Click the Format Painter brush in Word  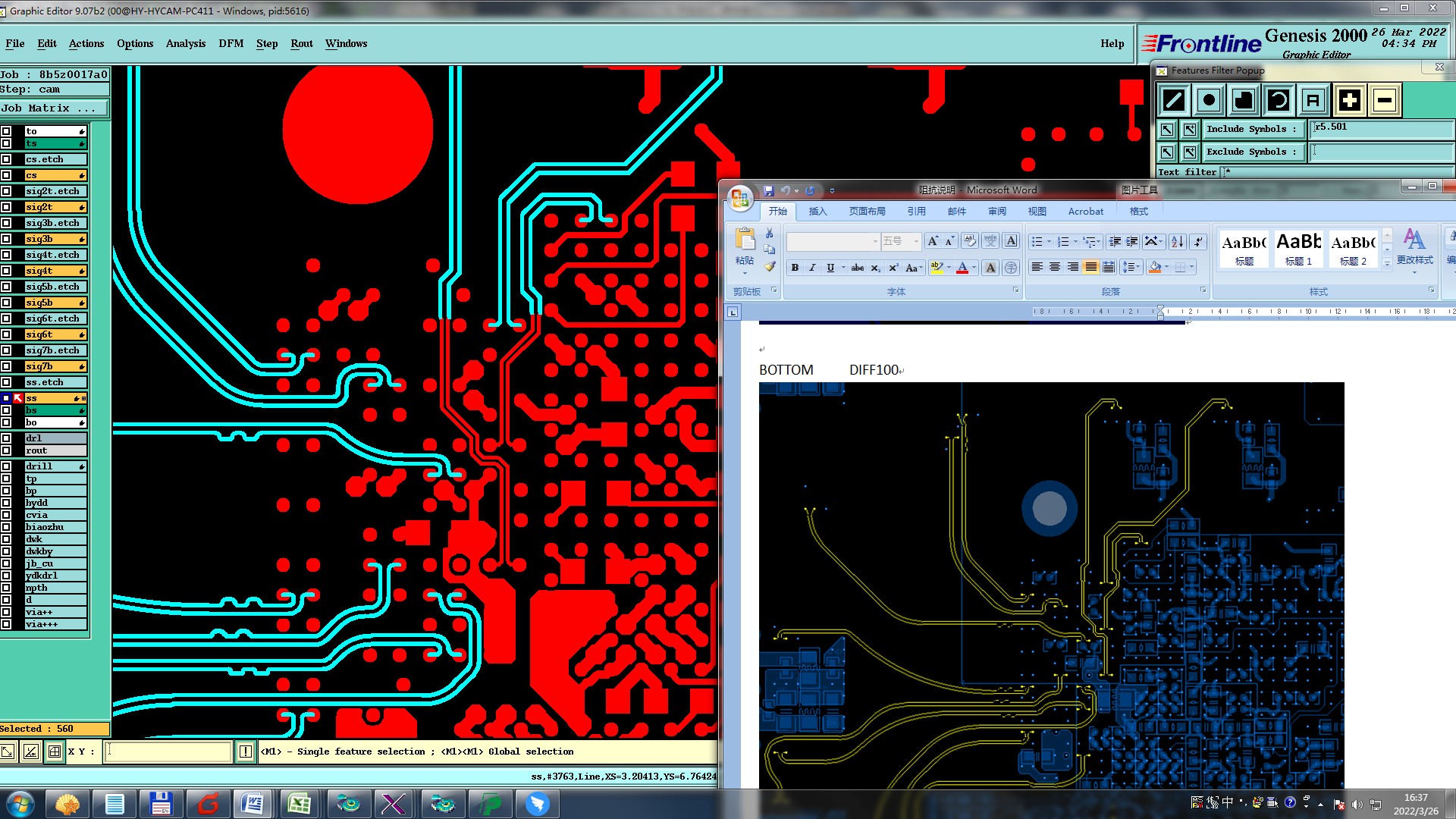tap(770, 267)
